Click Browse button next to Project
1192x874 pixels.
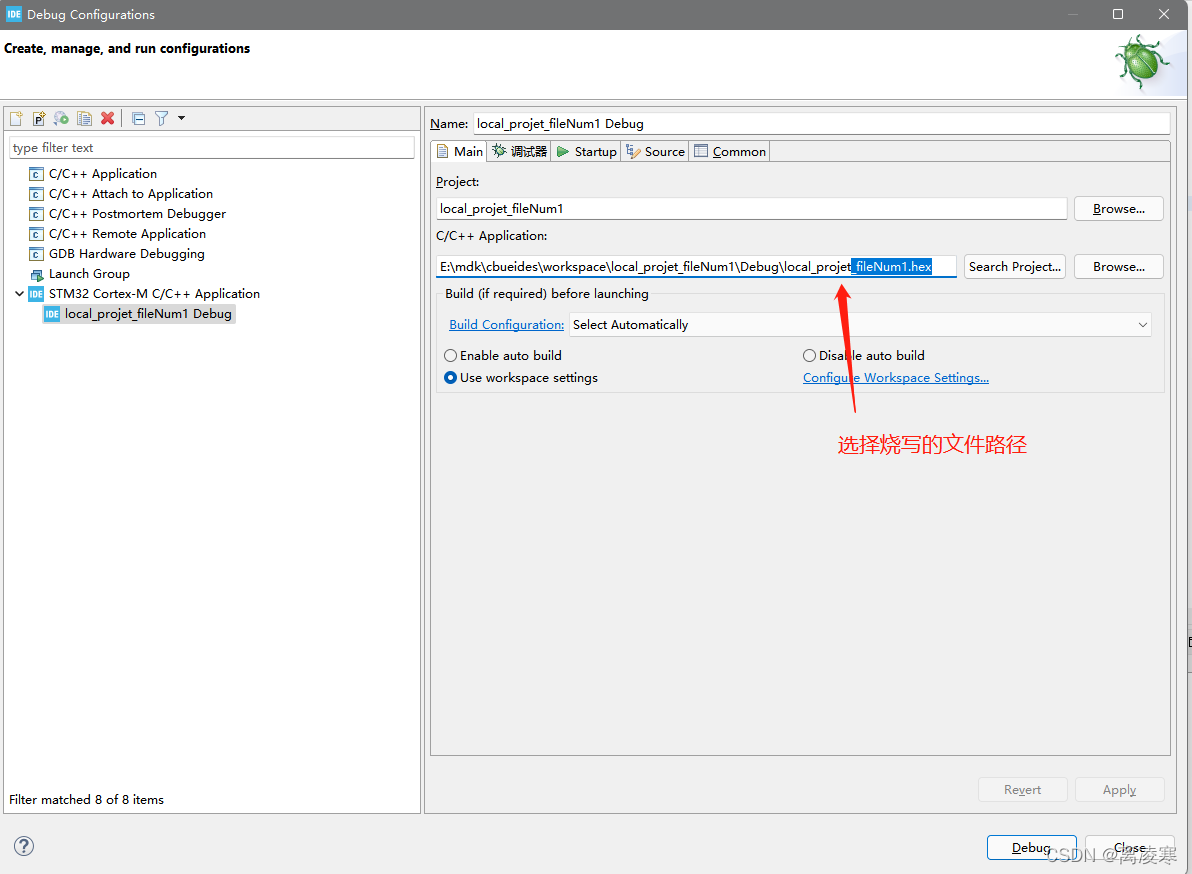(1118, 209)
